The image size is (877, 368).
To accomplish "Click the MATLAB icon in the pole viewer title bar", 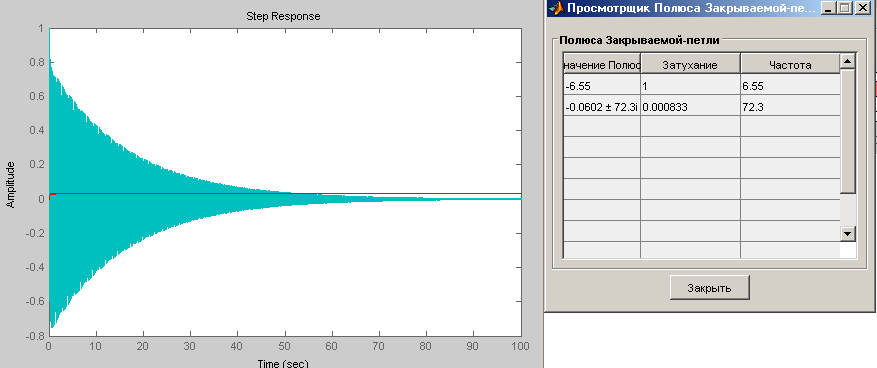I will (557, 8).
